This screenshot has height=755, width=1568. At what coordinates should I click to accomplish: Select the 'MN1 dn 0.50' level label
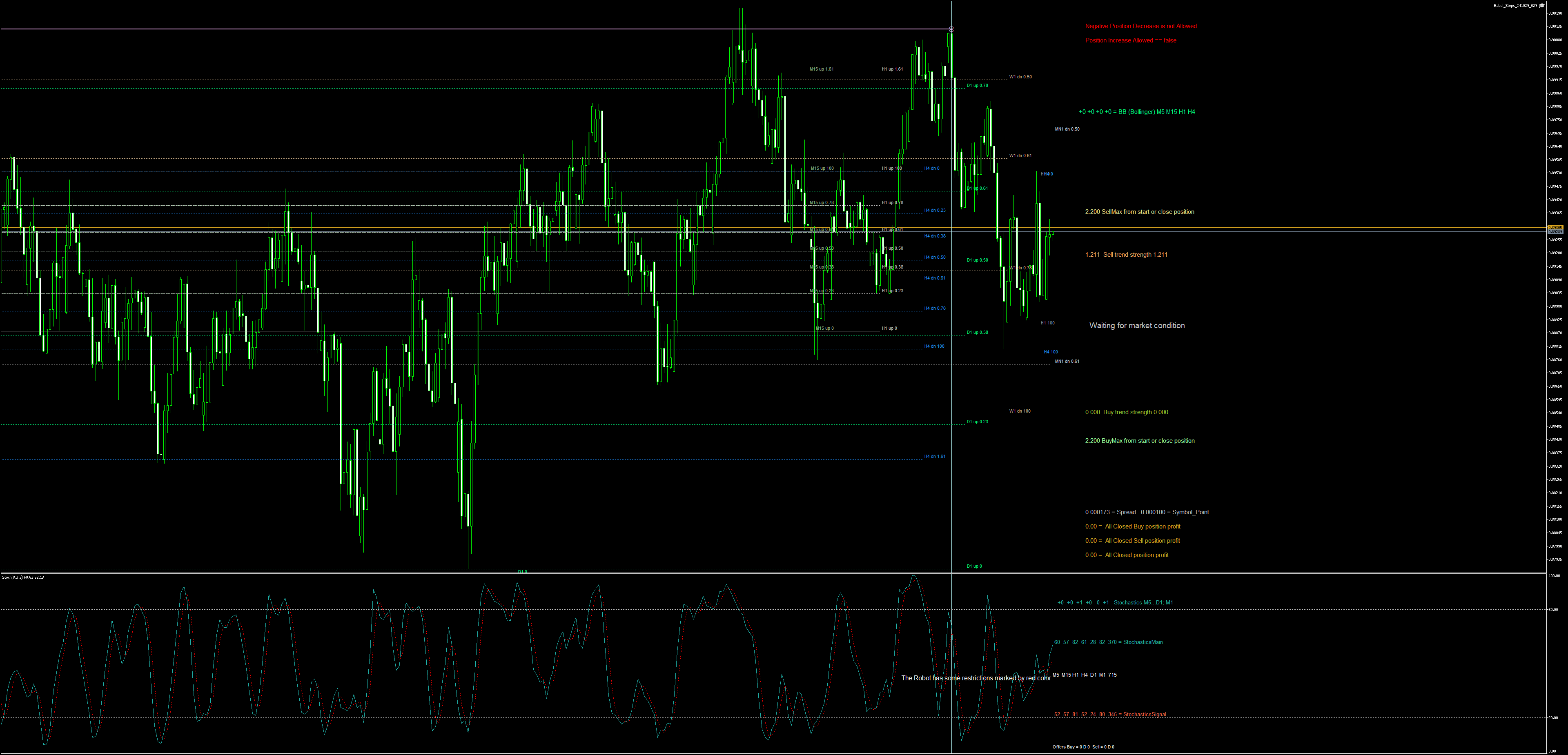(x=1067, y=129)
